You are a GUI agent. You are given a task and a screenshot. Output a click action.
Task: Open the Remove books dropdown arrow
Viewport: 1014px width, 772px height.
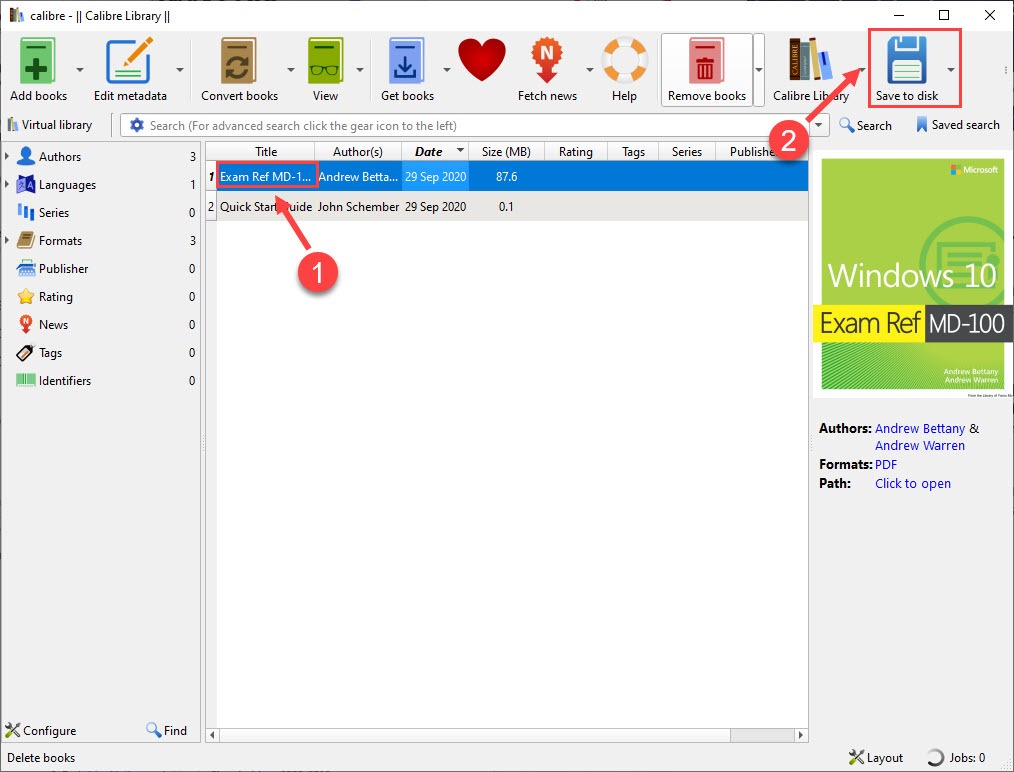tap(759, 69)
